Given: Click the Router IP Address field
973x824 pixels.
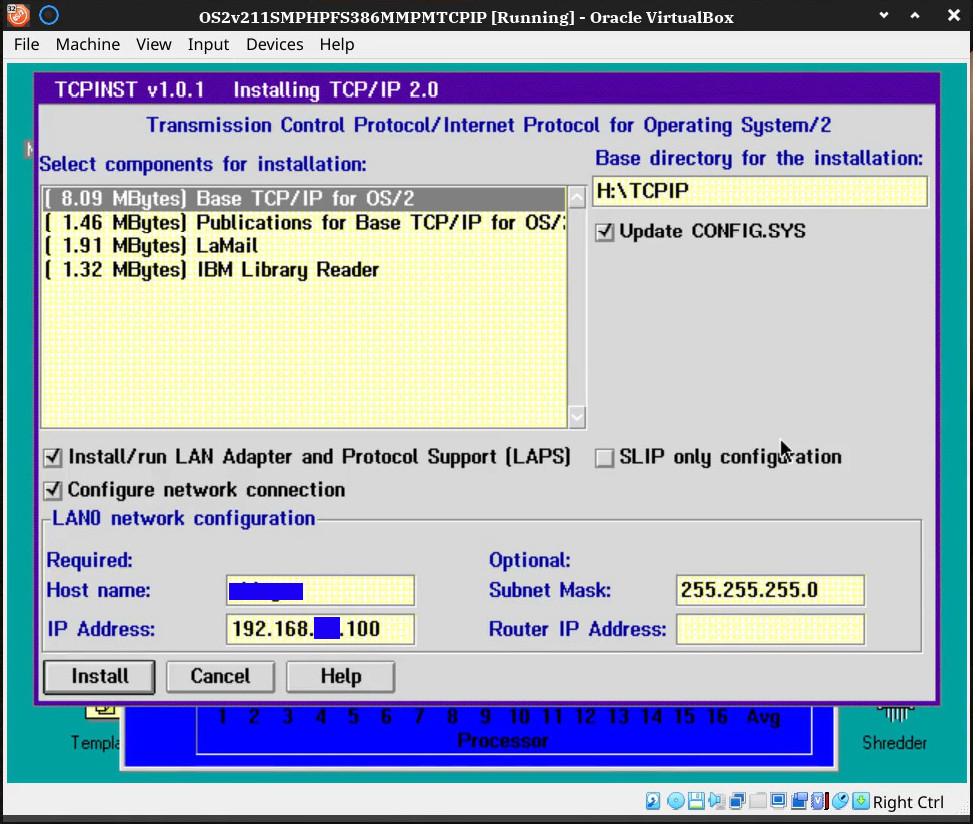Looking at the screenshot, I should point(770,629).
